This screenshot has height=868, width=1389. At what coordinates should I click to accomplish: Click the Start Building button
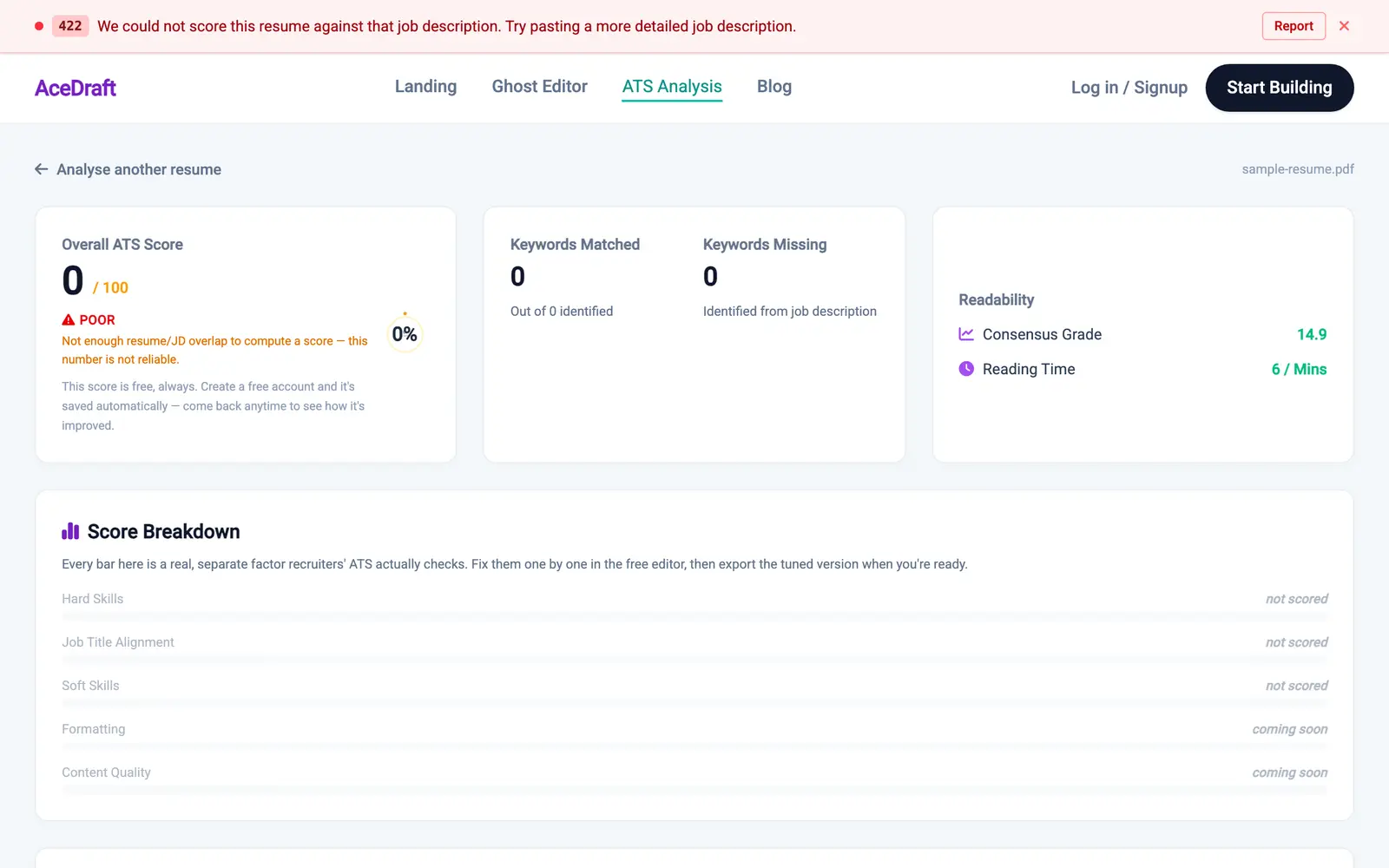click(1280, 88)
